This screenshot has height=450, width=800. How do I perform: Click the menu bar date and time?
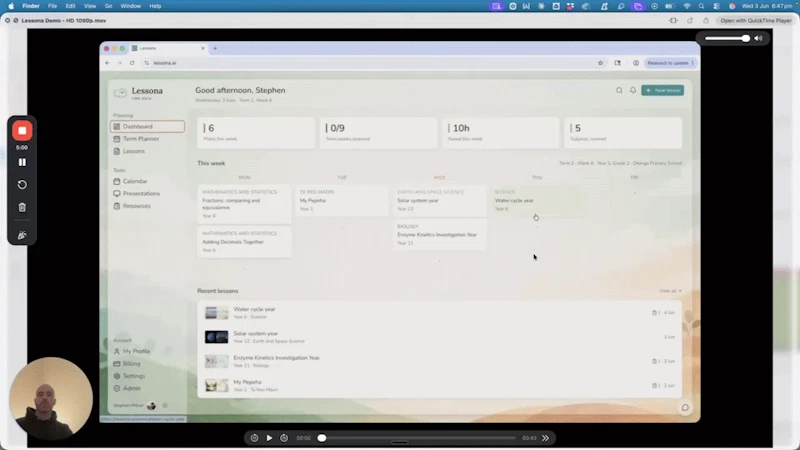point(767,6)
